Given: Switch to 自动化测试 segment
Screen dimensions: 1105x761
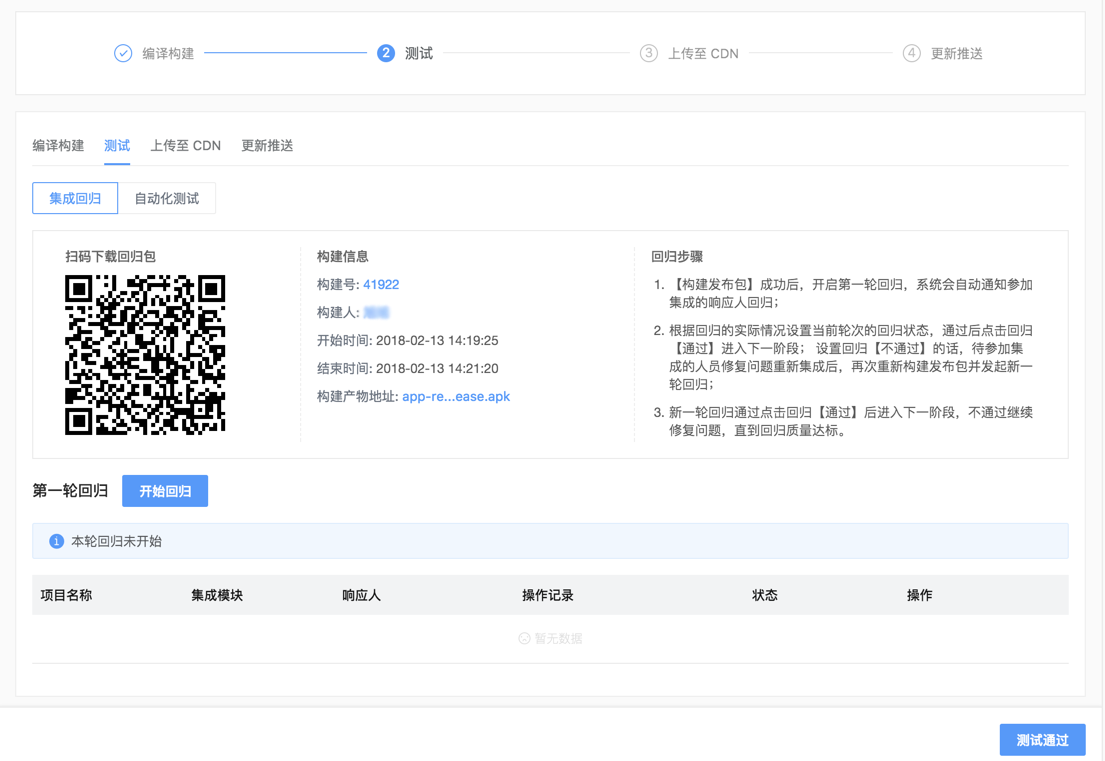Looking at the screenshot, I should pyautogui.click(x=167, y=198).
